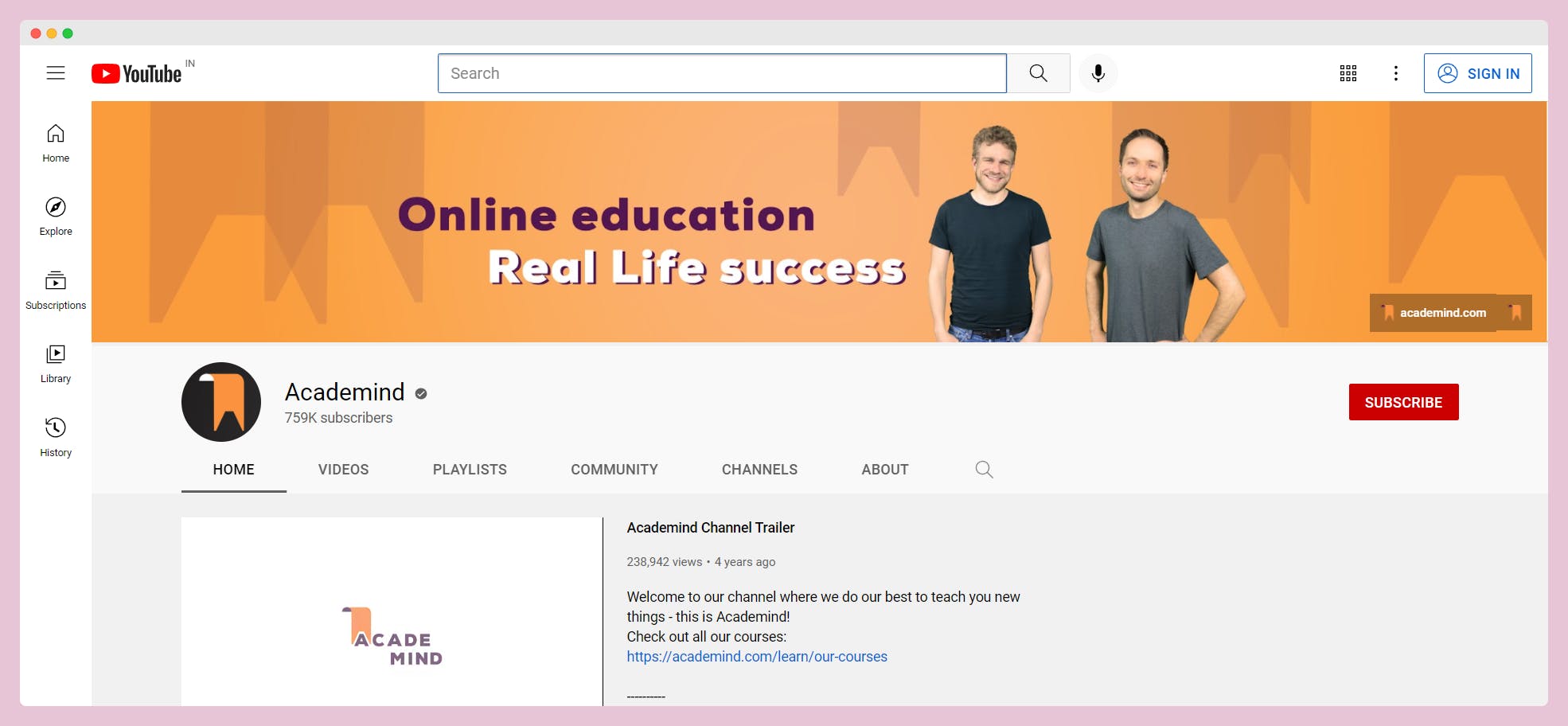Focus the Search input field
Viewport: 1568px width, 726px height.
click(x=722, y=73)
